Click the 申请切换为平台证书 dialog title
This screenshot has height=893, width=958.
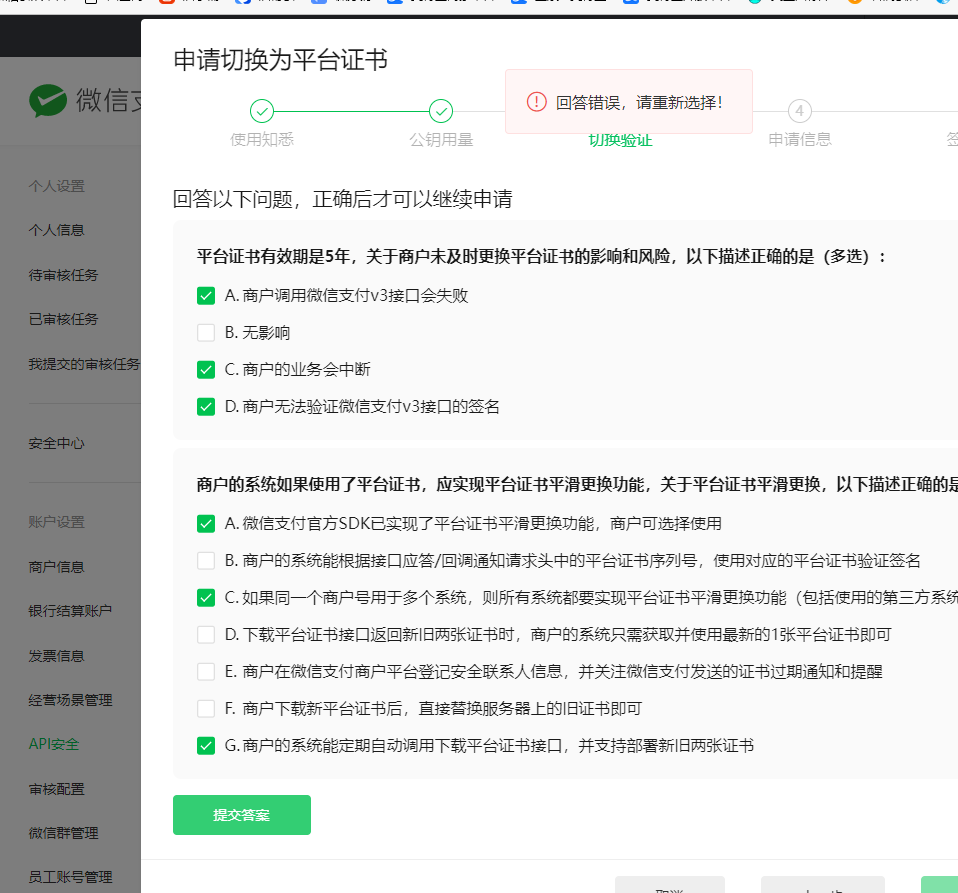coord(280,60)
